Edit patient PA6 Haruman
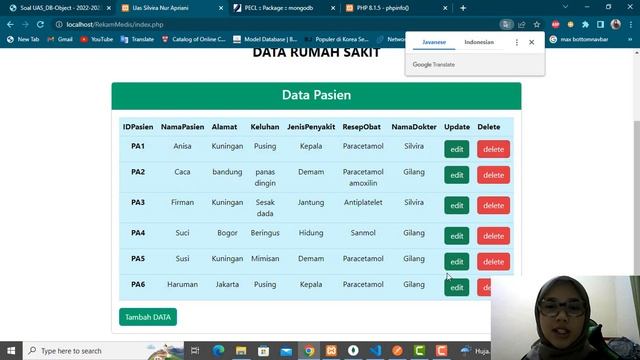This screenshot has width=640, height=360. (x=456, y=287)
